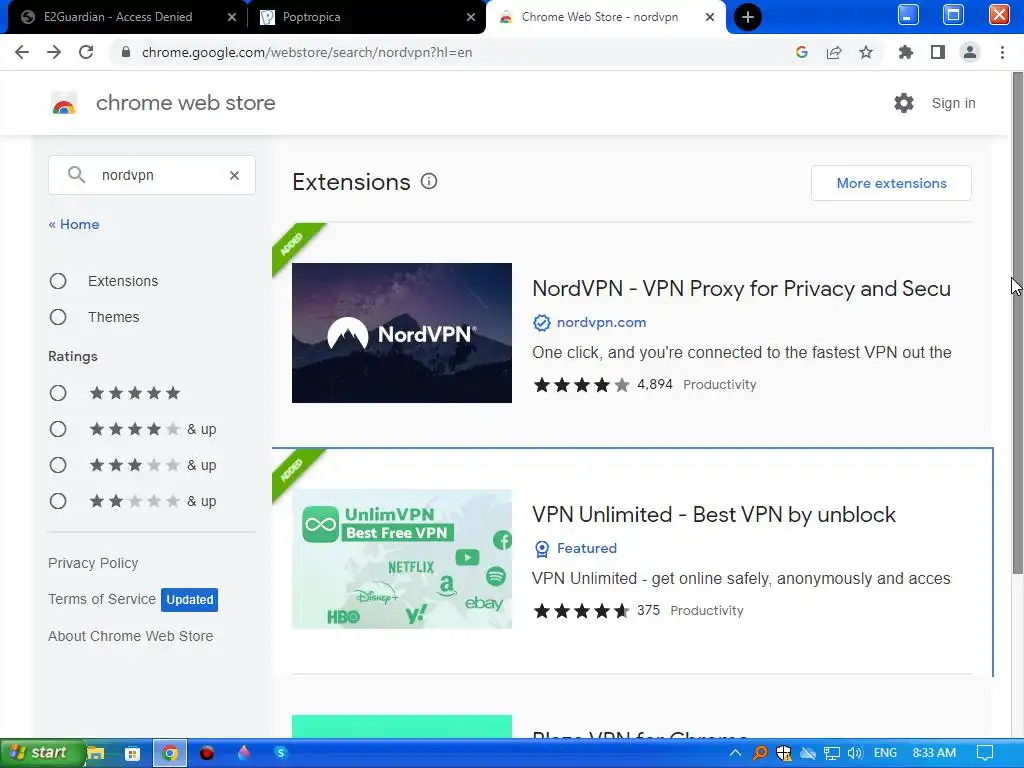Viewport: 1024px width, 768px height.
Task: Click nordvpn.com publisher link
Action: [601, 322]
